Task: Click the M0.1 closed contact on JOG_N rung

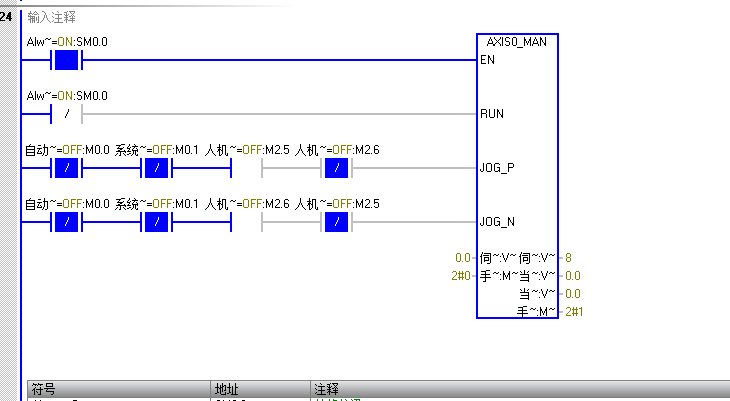Action: point(157,222)
